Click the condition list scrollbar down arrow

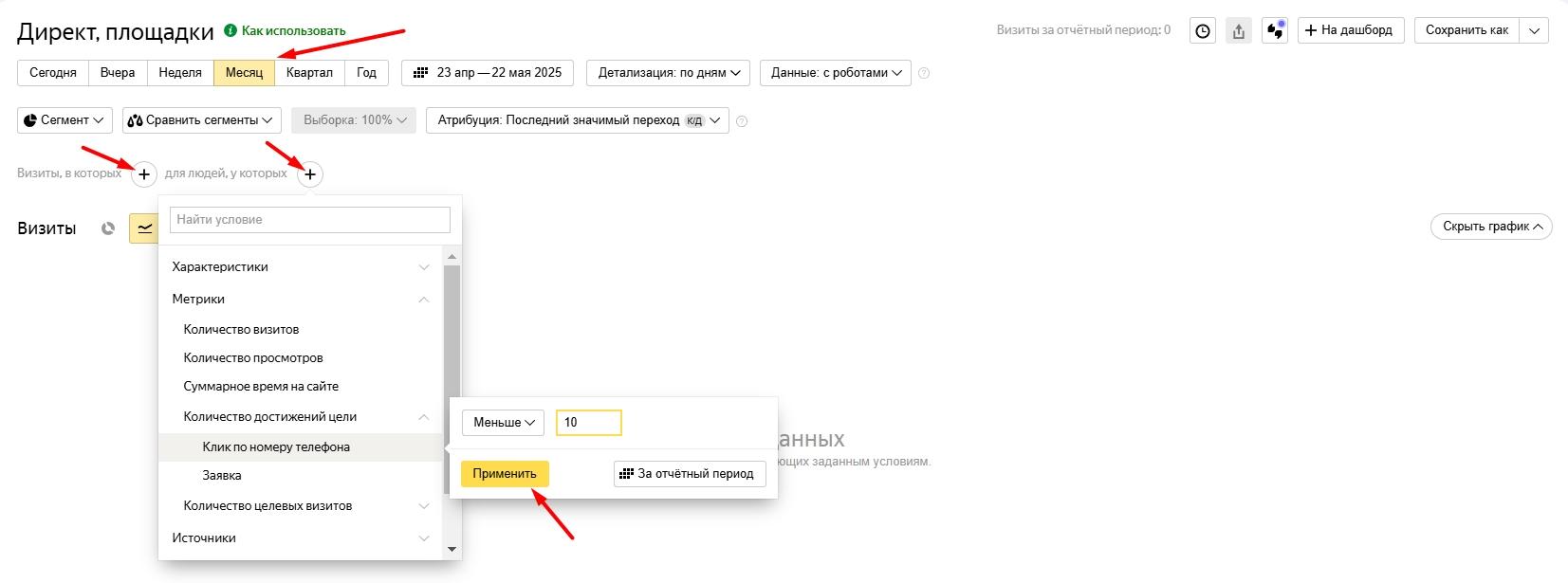click(x=452, y=549)
